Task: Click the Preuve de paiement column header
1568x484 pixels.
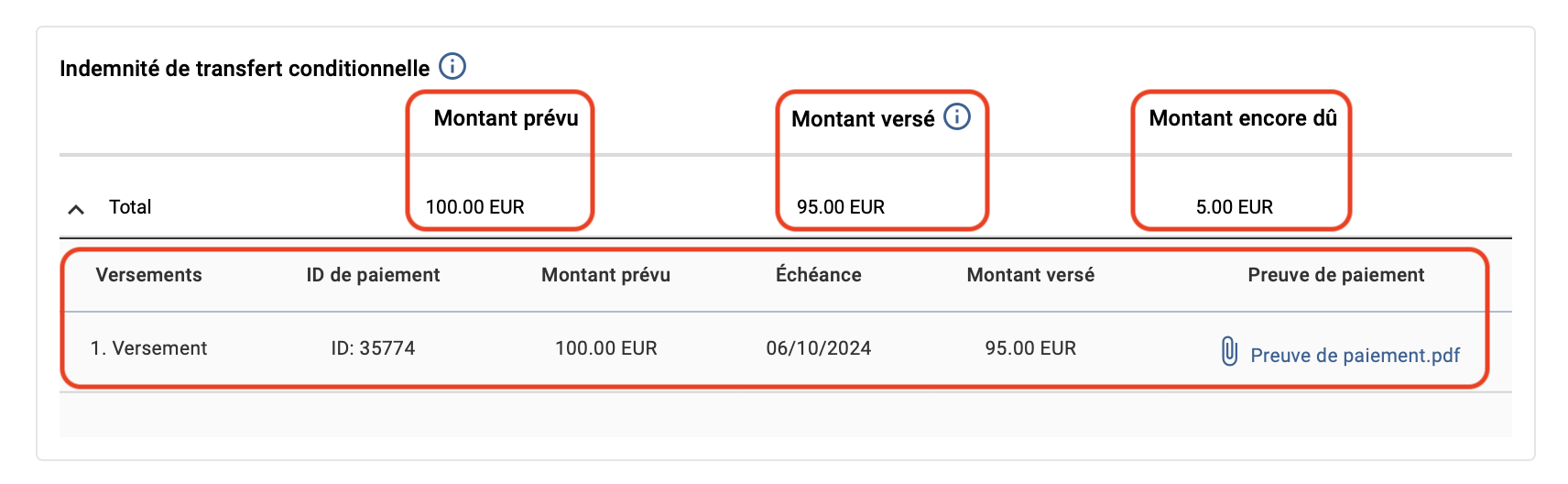Action: click(x=1335, y=275)
